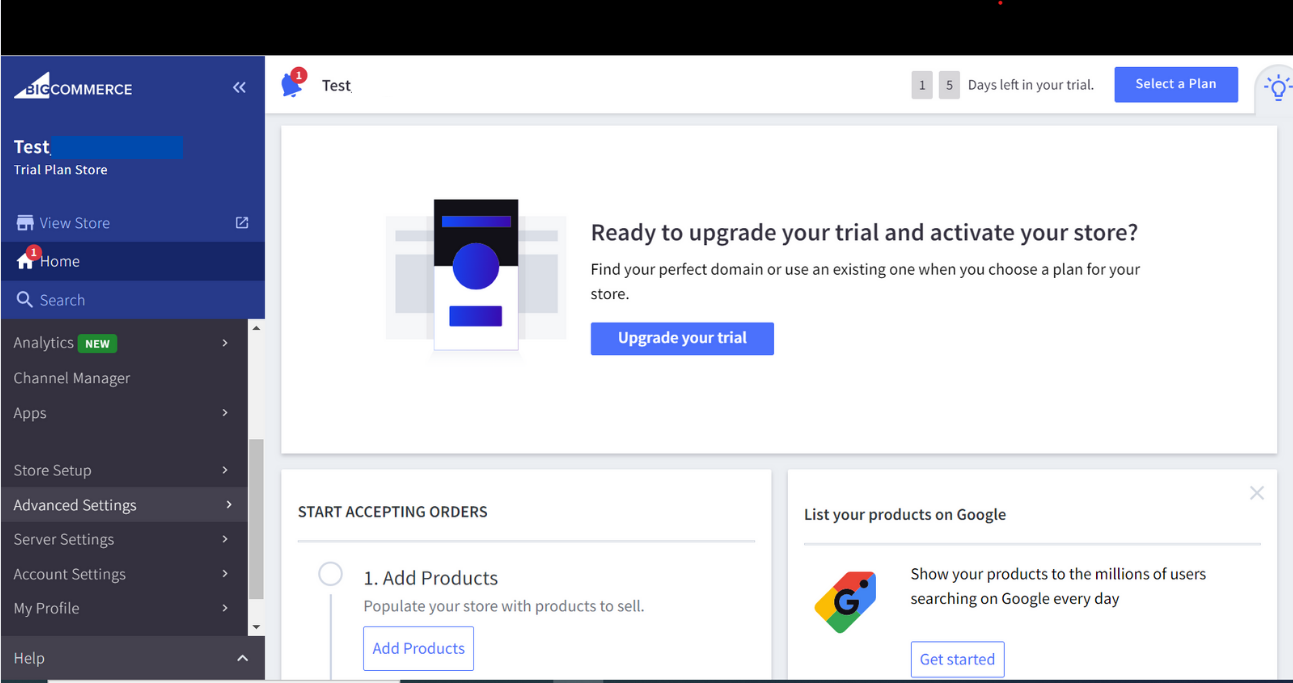Expand the Advanced Settings submenu
The height and width of the screenshot is (683, 1293).
(x=228, y=505)
